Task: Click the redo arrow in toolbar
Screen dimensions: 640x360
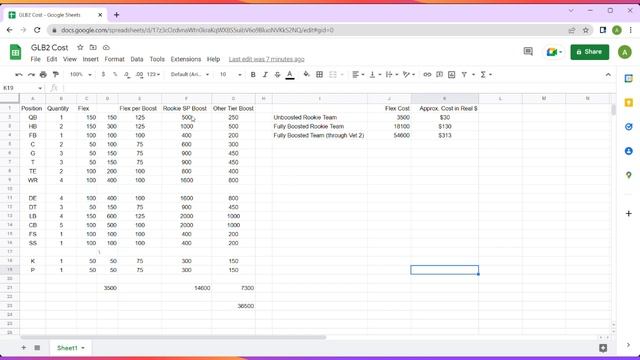Action: point(31,75)
